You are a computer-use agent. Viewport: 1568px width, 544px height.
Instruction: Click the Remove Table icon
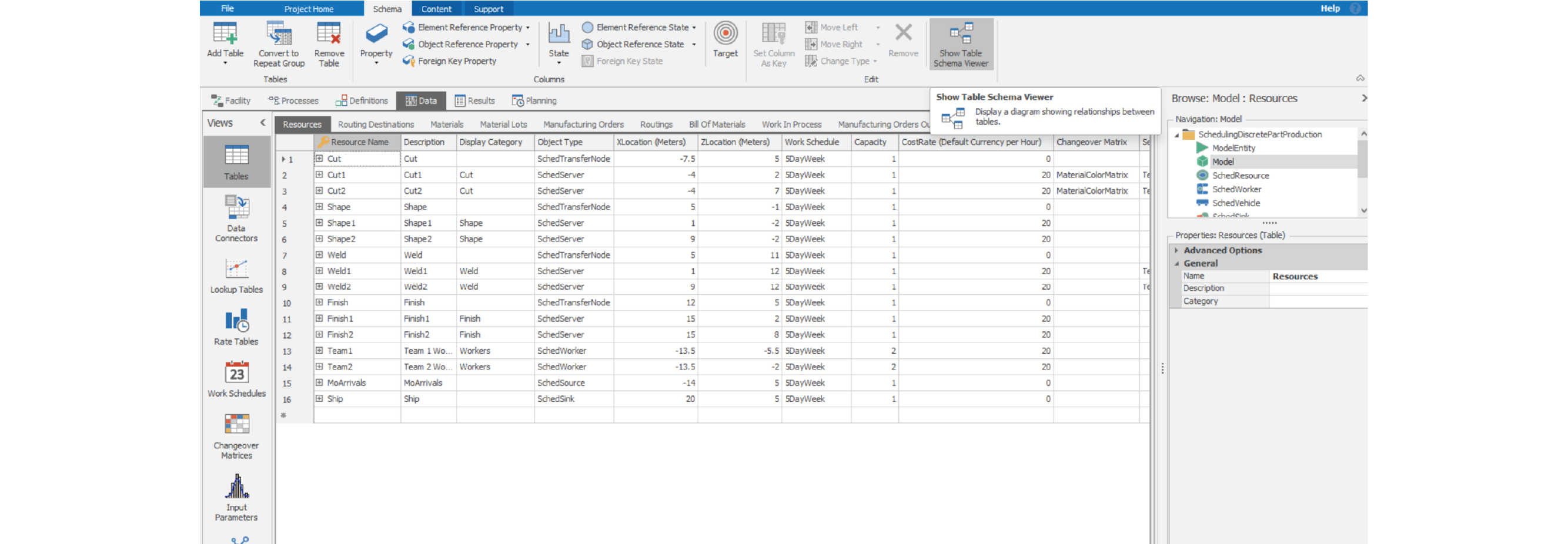[329, 35]
